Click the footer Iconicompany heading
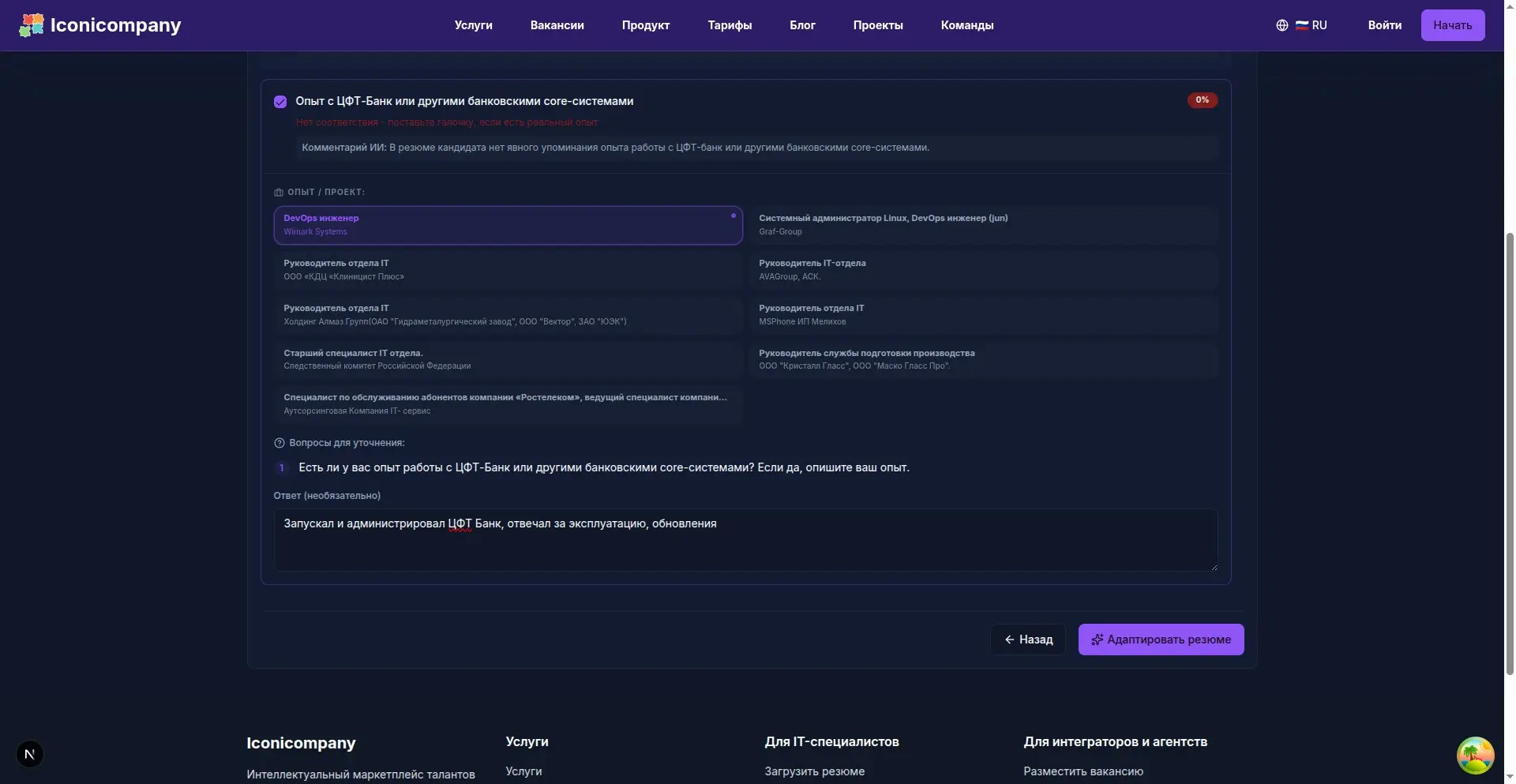The image size is (1516, 784). tap(301, 743)
